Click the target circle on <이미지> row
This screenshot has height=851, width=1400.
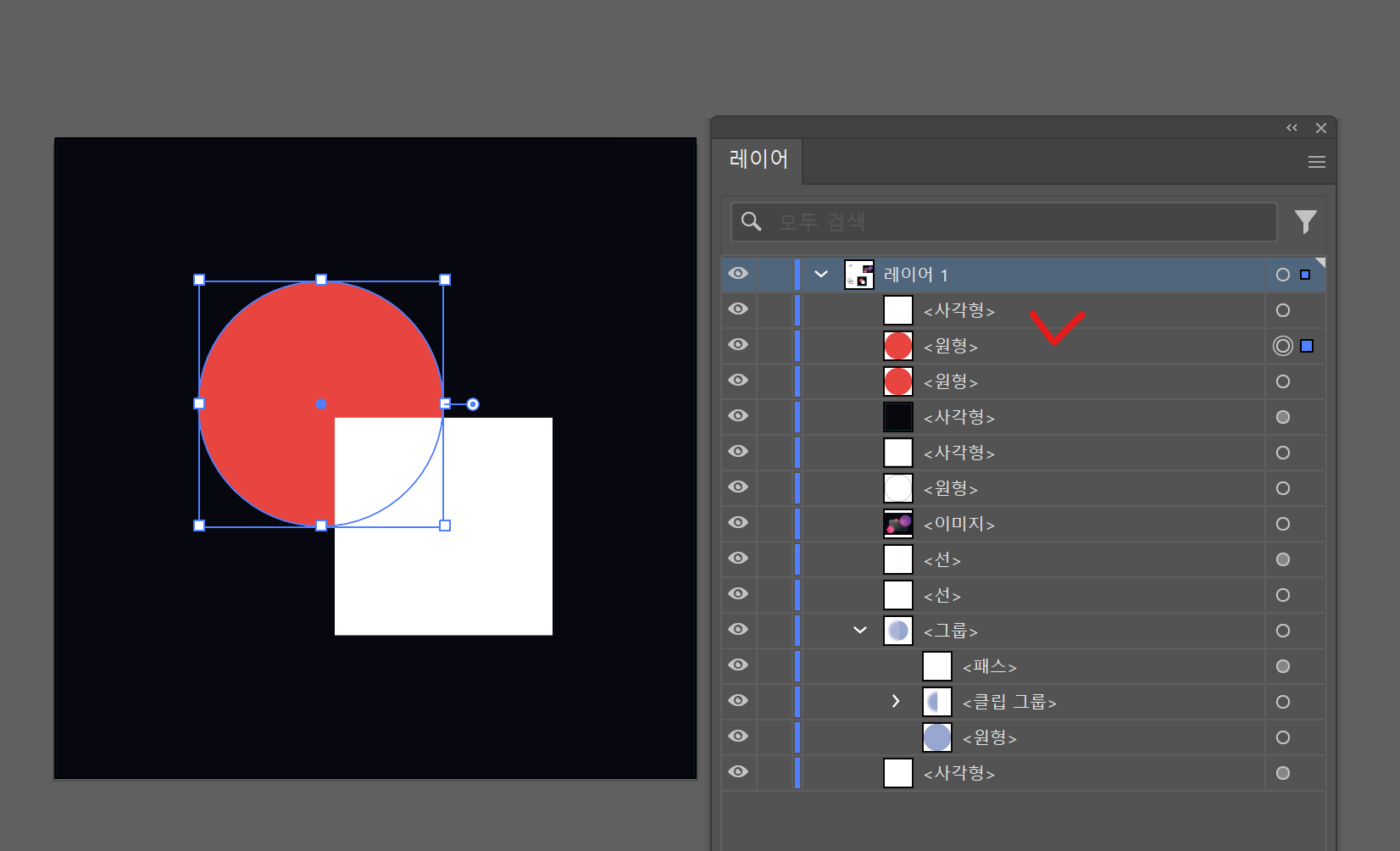tap(1283, 524)
